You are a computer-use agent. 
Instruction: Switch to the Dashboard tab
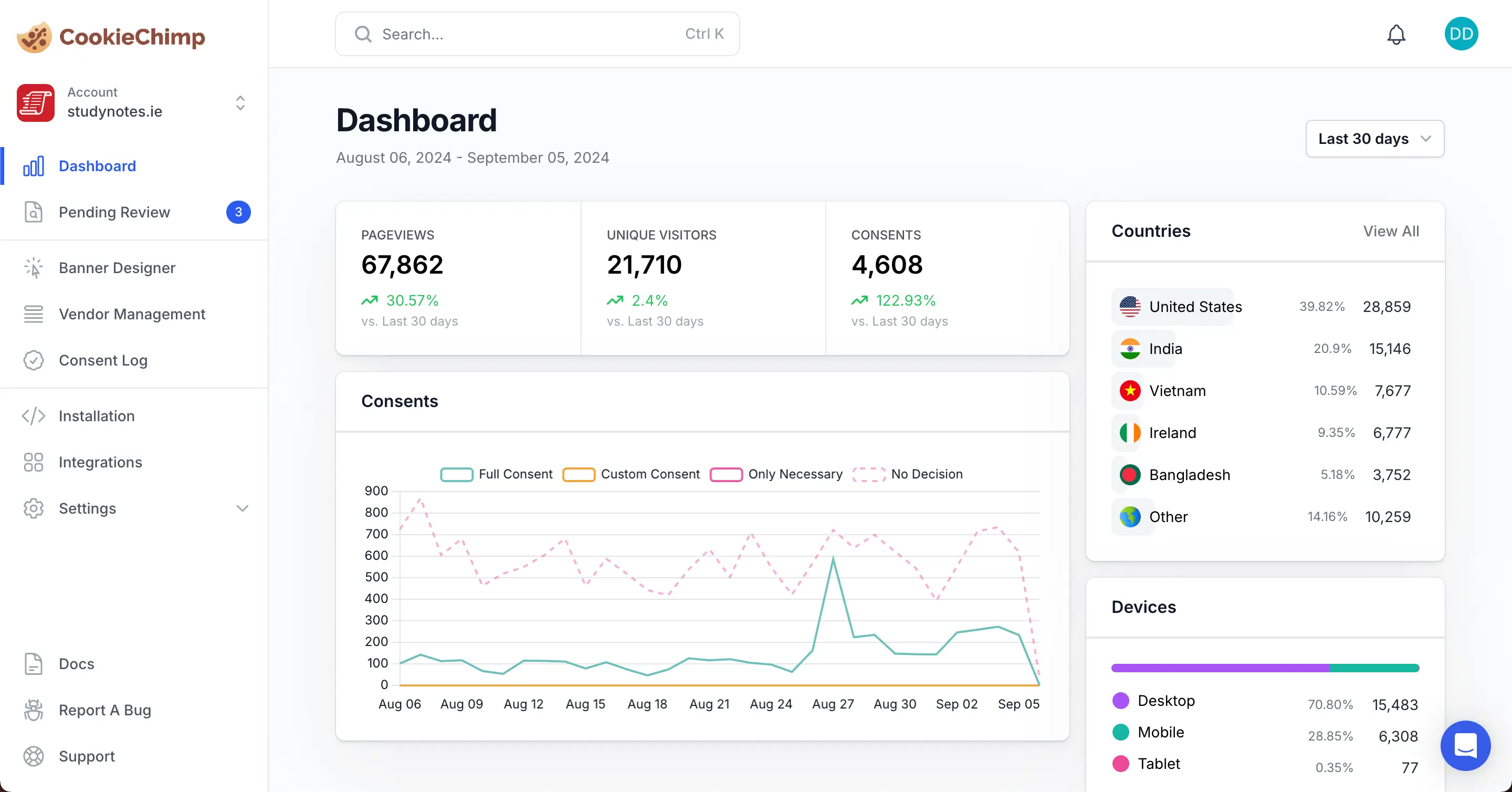point(97,165)
